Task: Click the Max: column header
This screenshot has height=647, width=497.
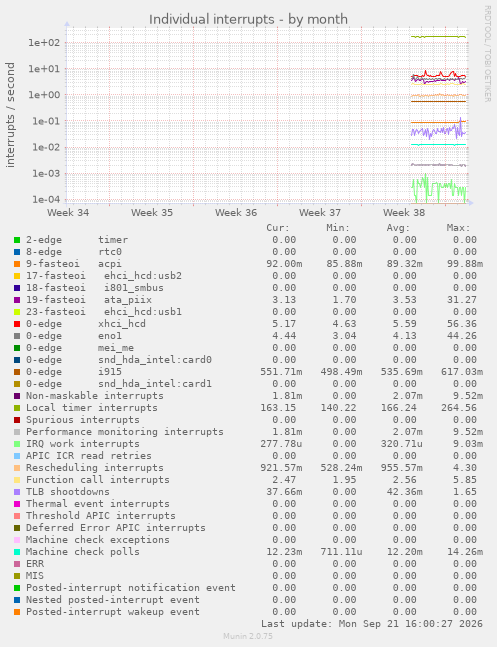Action: tap(458, 228)
